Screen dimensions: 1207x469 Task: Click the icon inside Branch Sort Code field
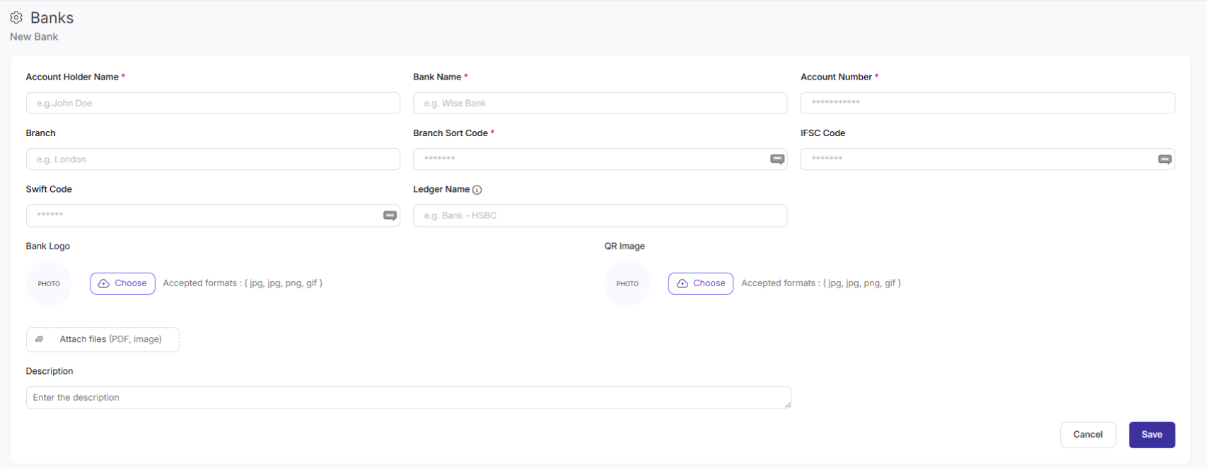coord(776,159)
